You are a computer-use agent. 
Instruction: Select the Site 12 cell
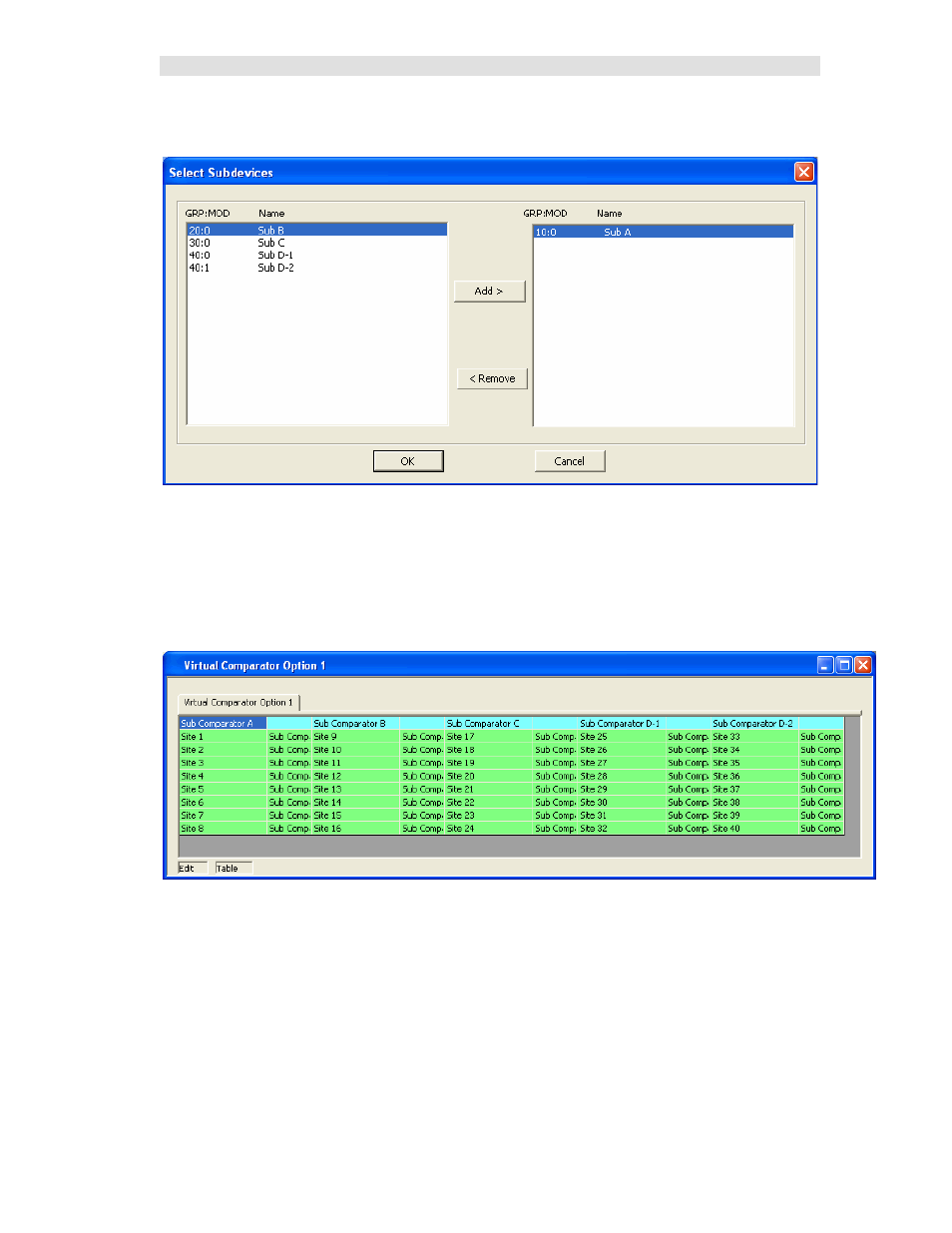355,776
